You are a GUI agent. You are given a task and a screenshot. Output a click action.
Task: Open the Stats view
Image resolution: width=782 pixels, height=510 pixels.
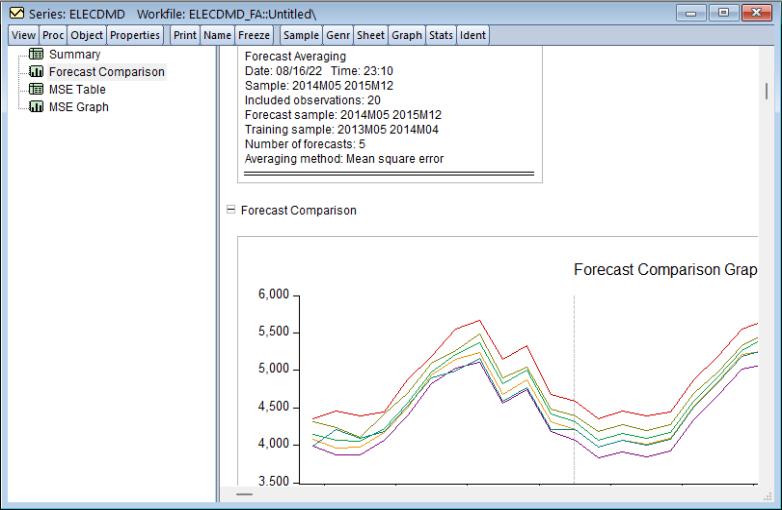440,35
